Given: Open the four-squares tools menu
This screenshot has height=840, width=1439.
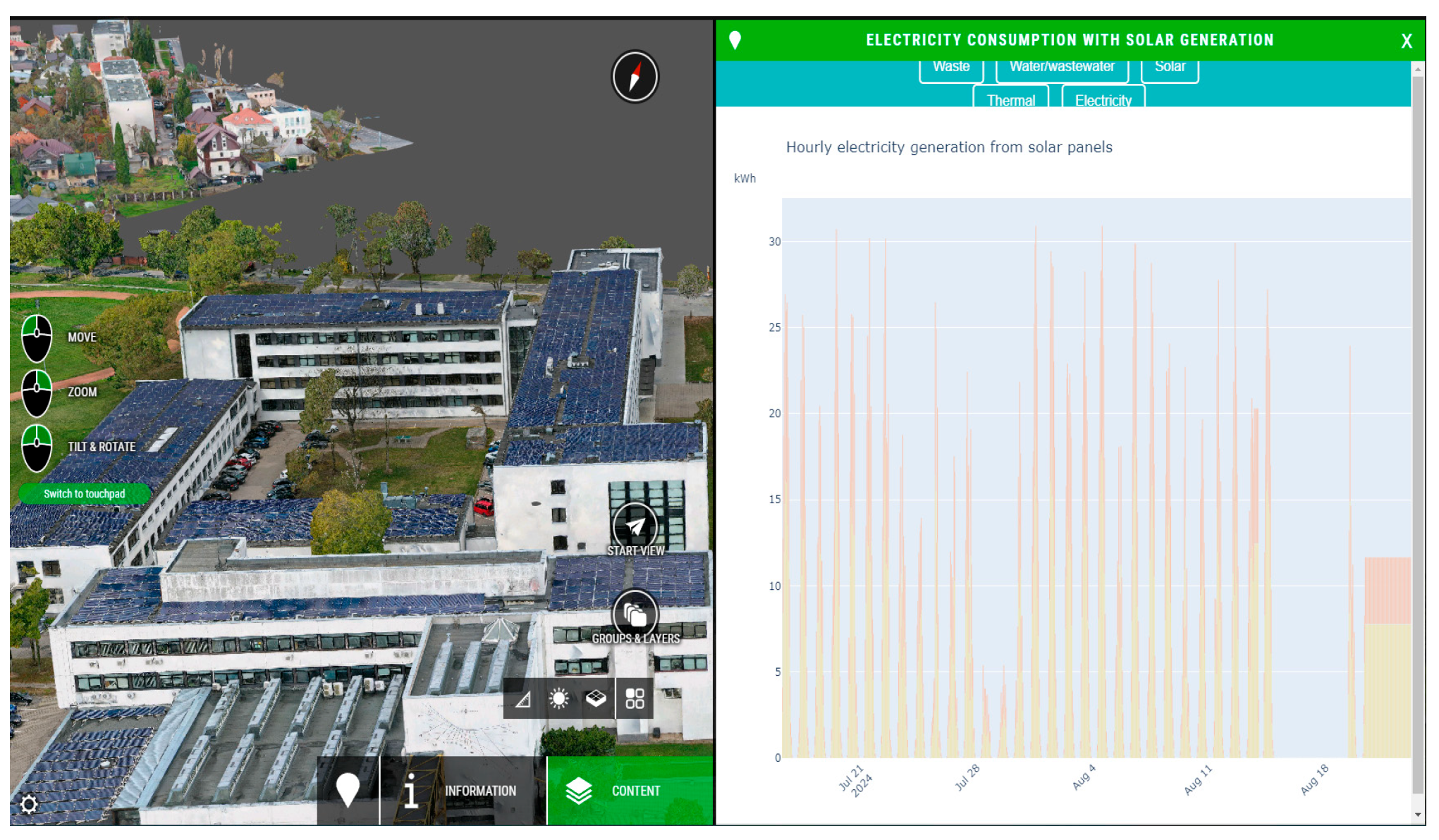Looking at the screenshot, I should click(635, 698).
